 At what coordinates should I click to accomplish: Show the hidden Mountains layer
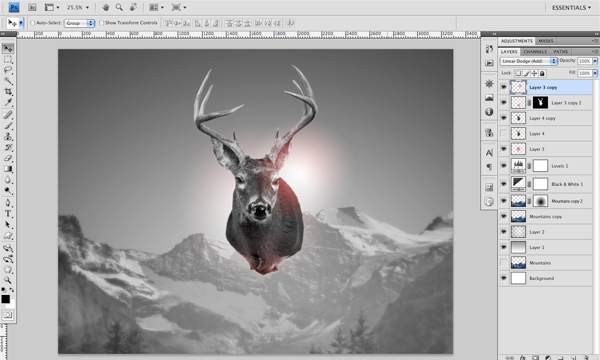(x=504, y=263)
